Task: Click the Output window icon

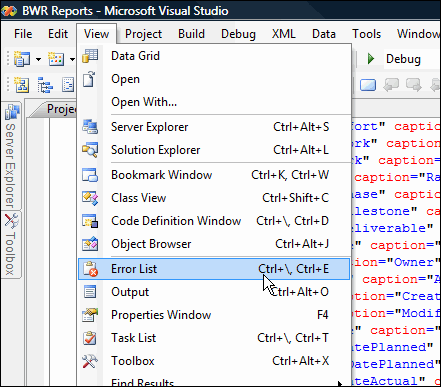Action: (x=90, y=292)
